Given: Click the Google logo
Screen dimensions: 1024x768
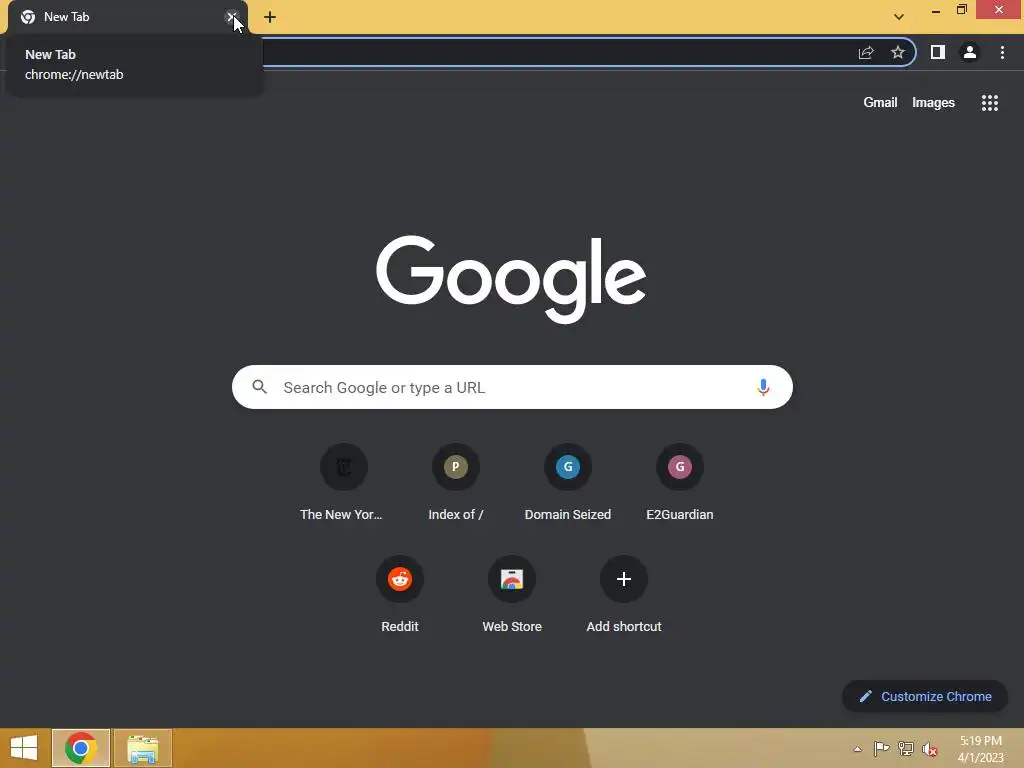Looking at the screenshot, I should (x=511, y=280).
